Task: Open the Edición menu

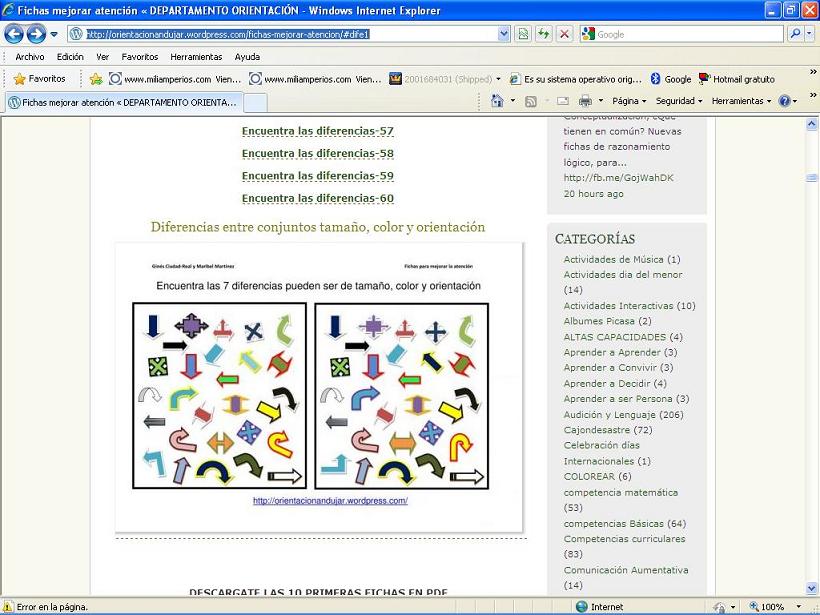Action: pos(70,57)
